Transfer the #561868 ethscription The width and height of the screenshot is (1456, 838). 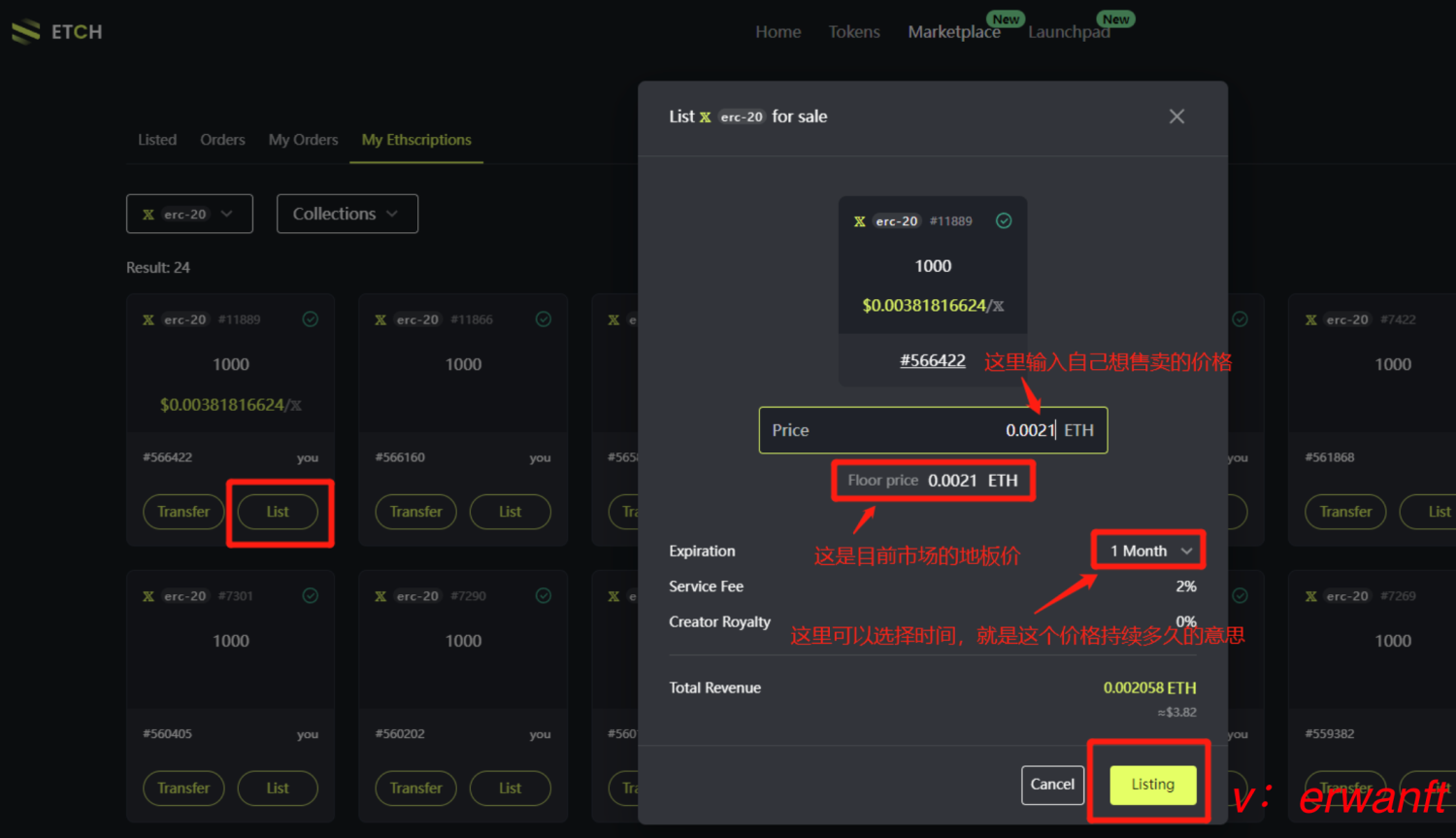1345,512
